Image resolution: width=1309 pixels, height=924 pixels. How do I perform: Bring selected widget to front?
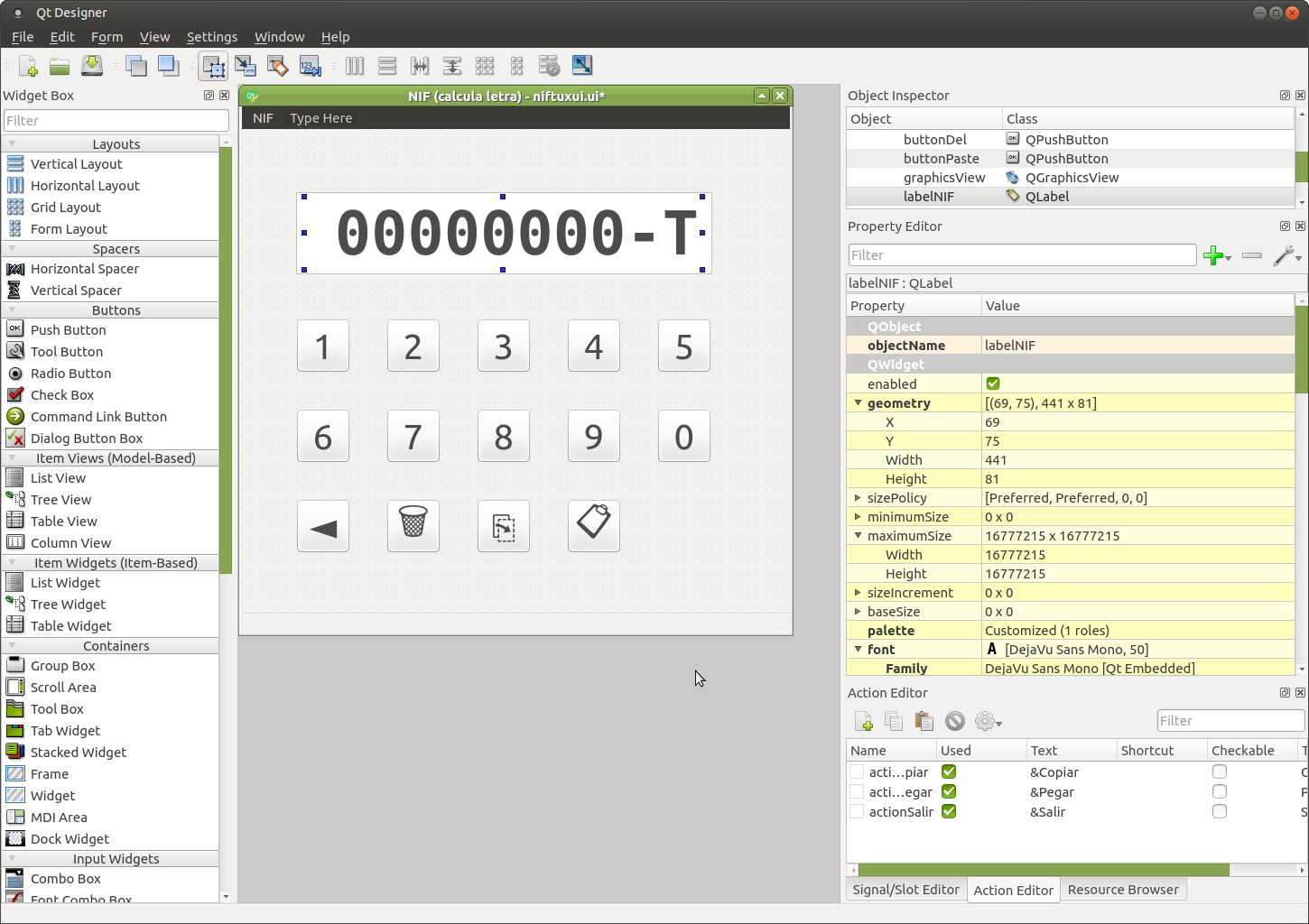coord(168,66)
